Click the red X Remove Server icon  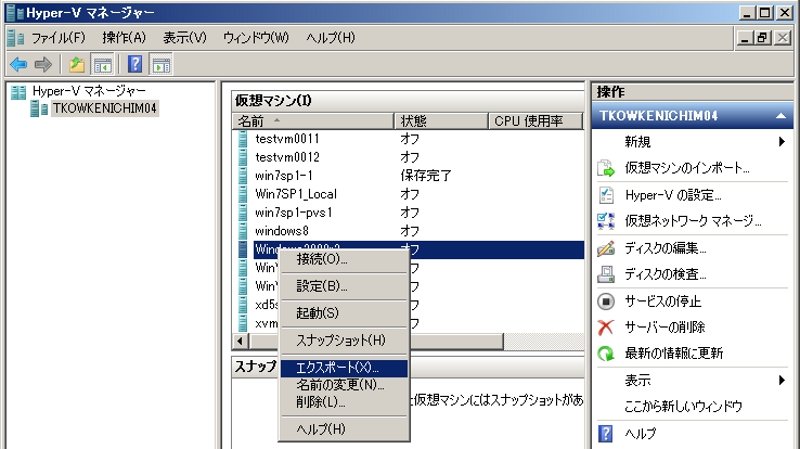click(x=606, y=327)
